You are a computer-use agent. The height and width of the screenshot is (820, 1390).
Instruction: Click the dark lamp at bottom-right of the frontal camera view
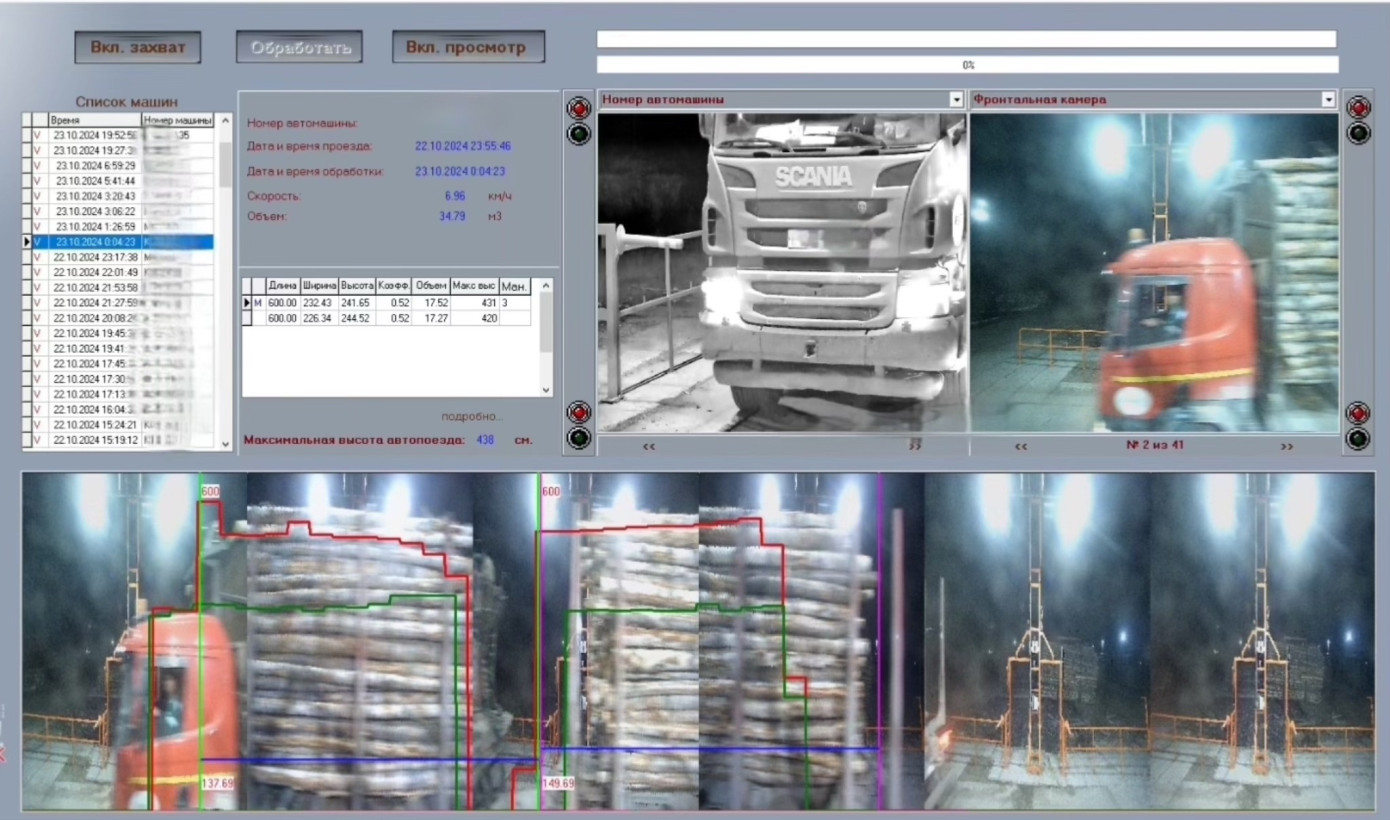[1357, 438]
